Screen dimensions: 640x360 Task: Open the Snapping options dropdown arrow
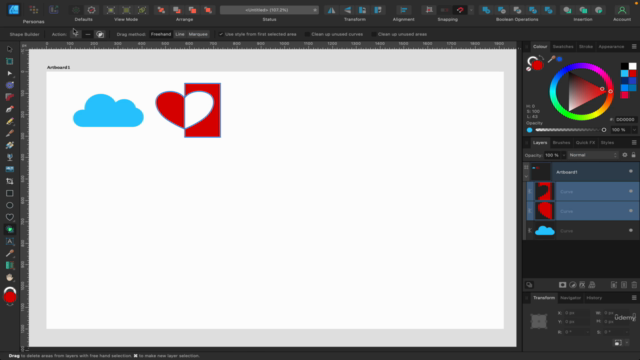(x=471, y=10)
